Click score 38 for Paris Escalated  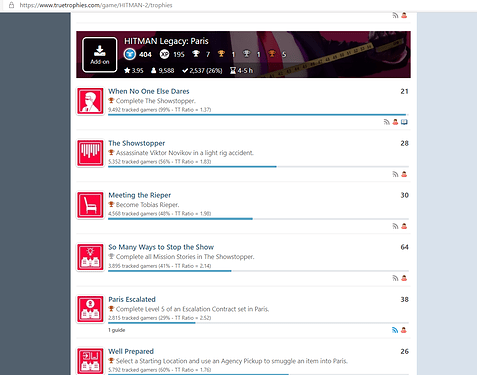[404, 299]
